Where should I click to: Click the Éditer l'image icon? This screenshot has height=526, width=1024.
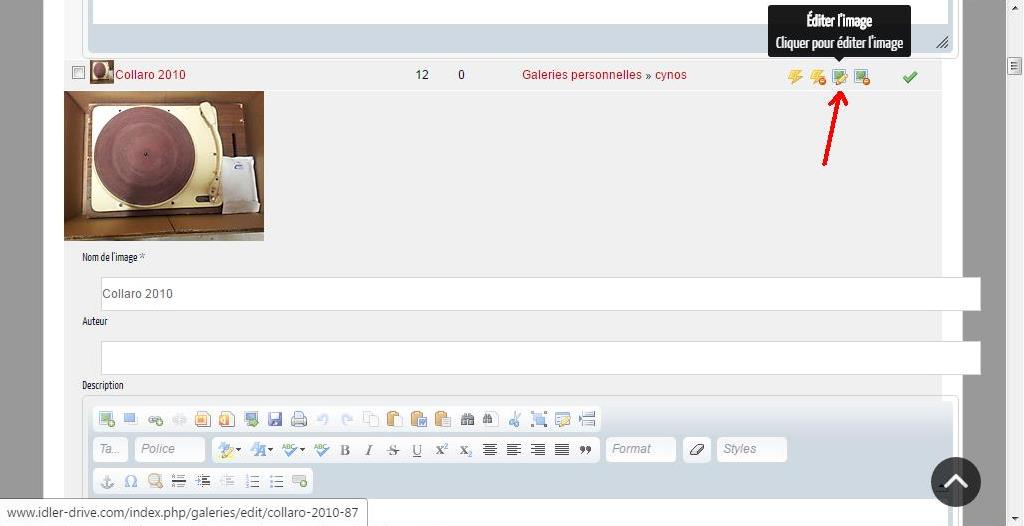tap(840, 77)
